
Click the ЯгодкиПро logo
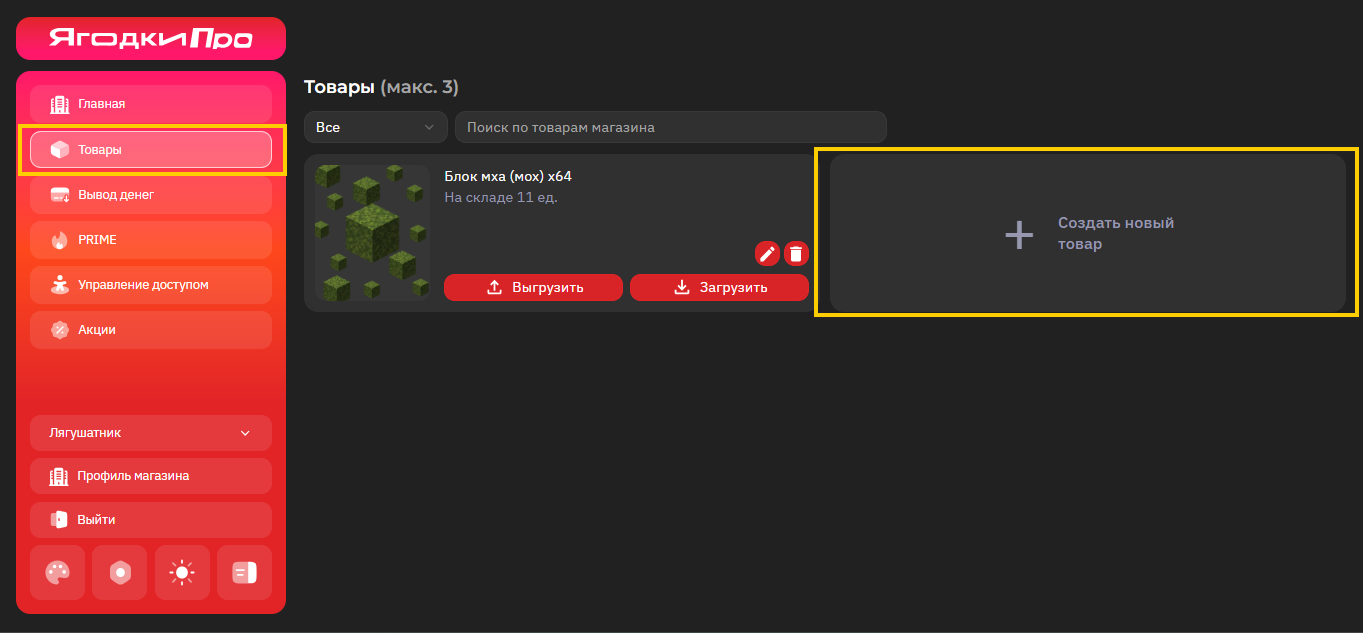(151, 38)
